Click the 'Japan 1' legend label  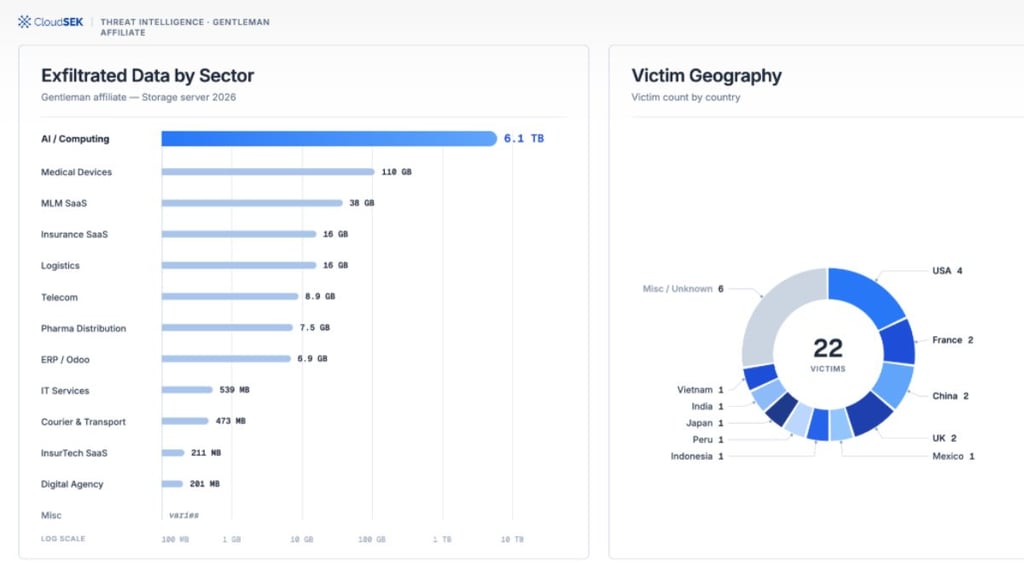(705, 423)
